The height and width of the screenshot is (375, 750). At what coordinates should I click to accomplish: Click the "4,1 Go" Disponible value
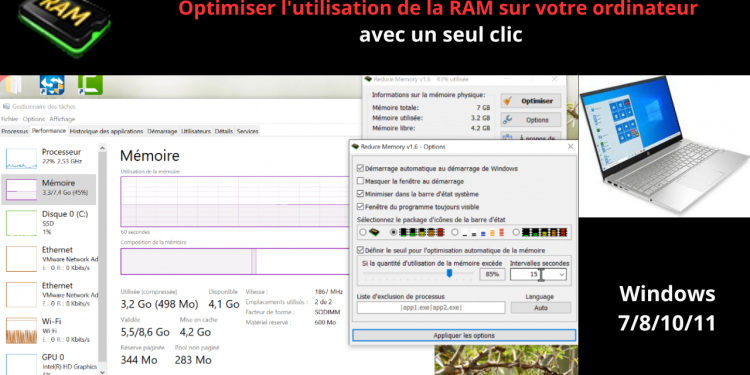coord(224,304)
